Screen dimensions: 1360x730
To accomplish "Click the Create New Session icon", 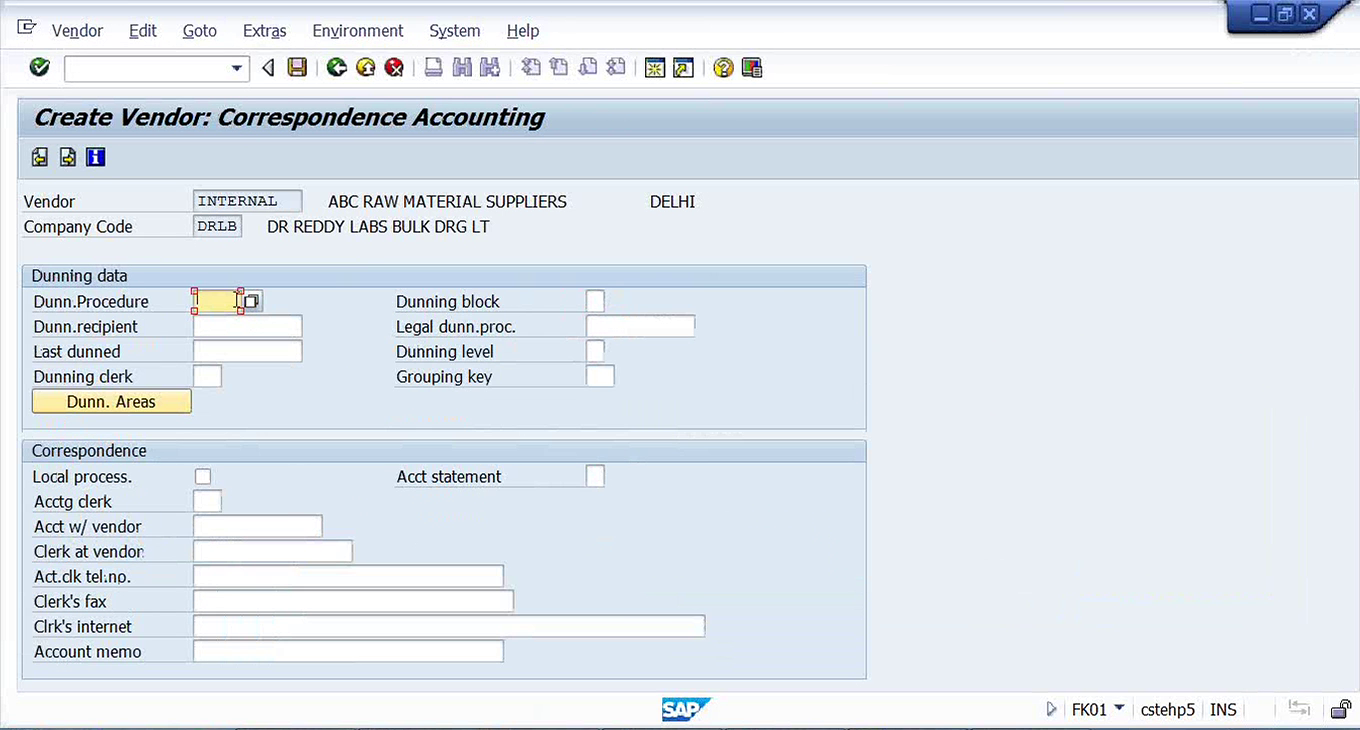I will [655, 68].
